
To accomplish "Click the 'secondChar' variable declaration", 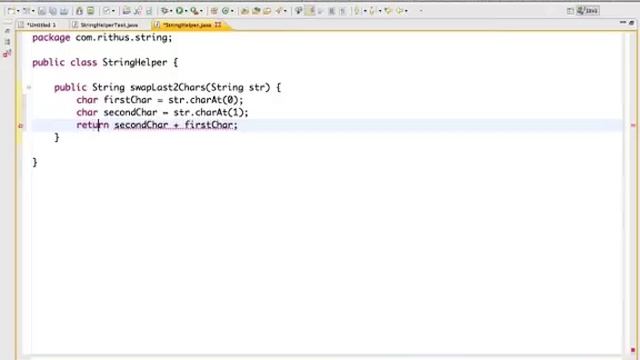I will pyautogui.click(x=130, y=112).
